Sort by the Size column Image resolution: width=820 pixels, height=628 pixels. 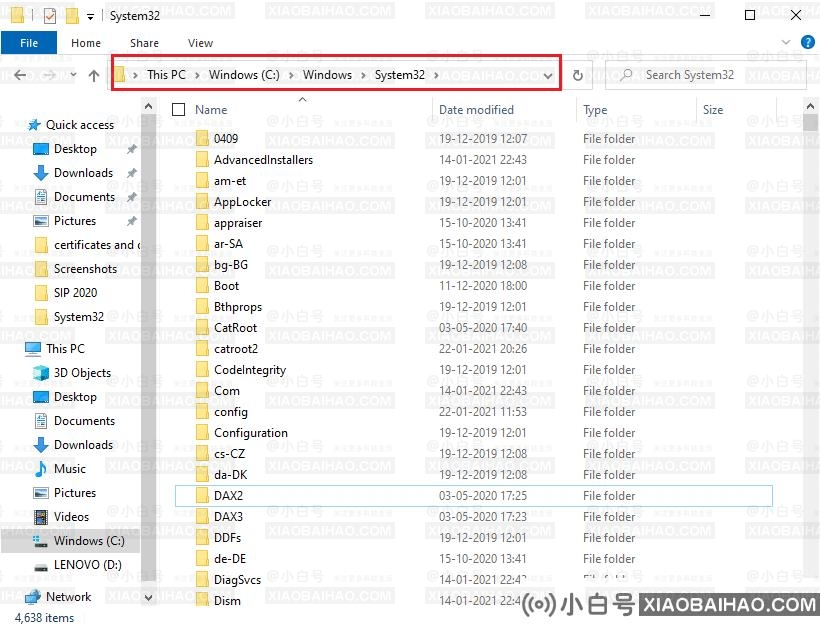[x=713, y=110]
